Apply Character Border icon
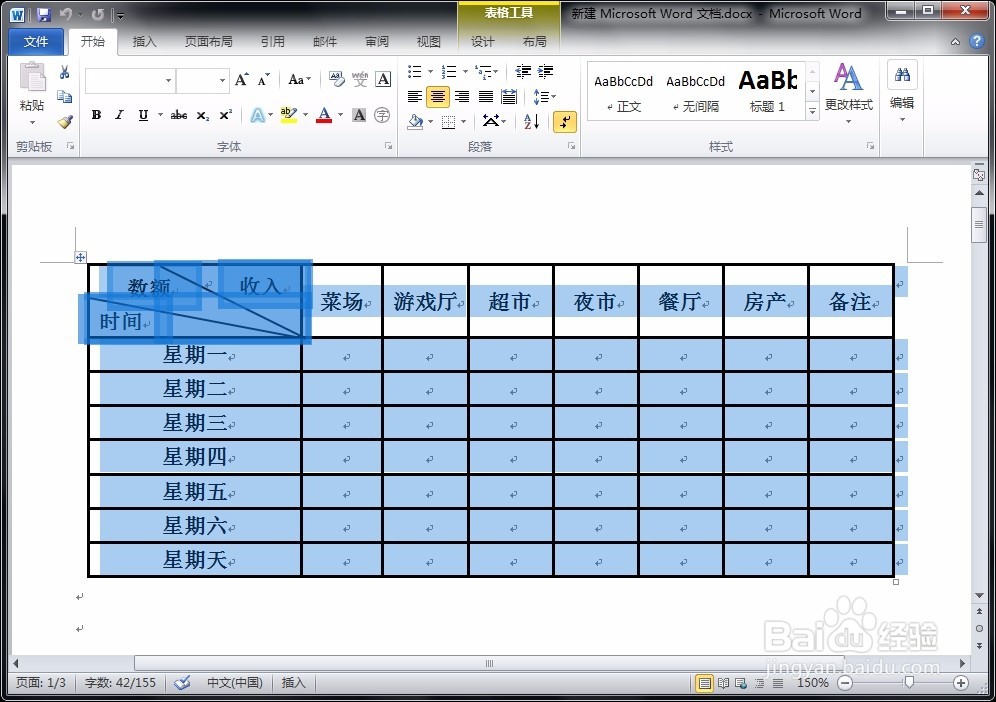Viewport: 996px width, 702px height. (x=383, y=79)
